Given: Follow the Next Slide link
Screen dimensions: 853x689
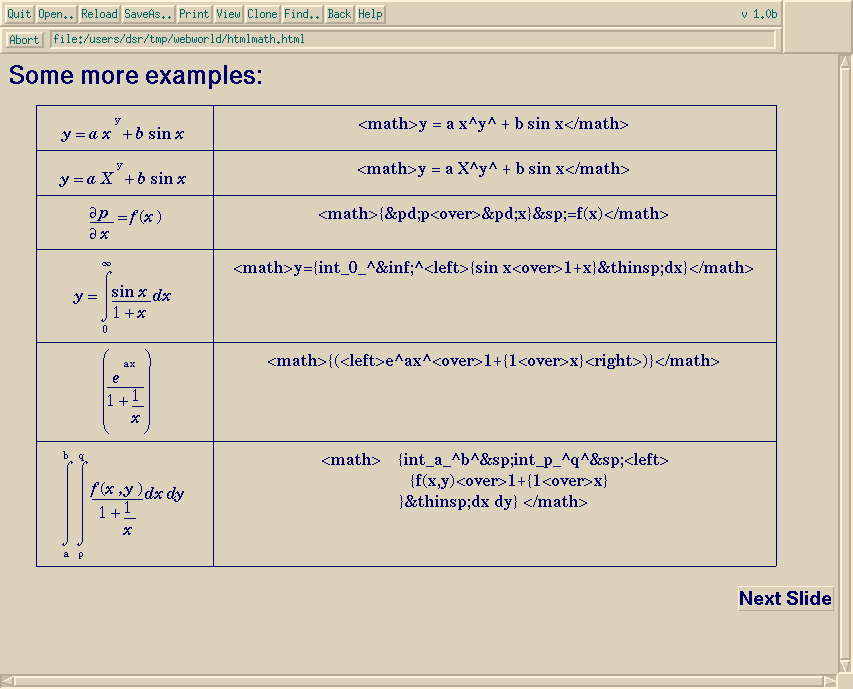Looking at the screenshot, I should (x=785, y=598).
